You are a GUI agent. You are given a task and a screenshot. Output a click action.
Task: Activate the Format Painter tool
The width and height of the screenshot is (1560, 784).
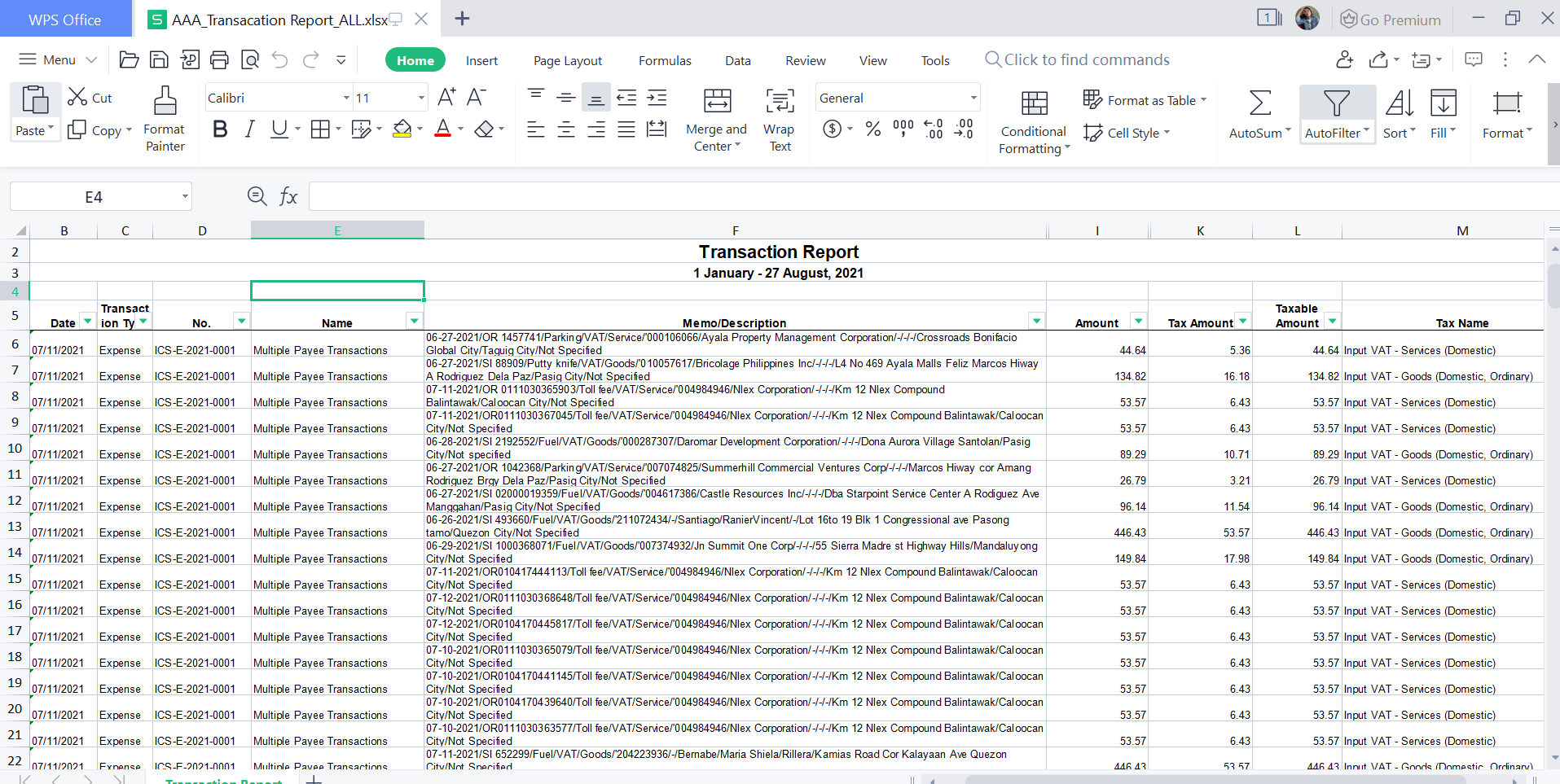point(165,119)
